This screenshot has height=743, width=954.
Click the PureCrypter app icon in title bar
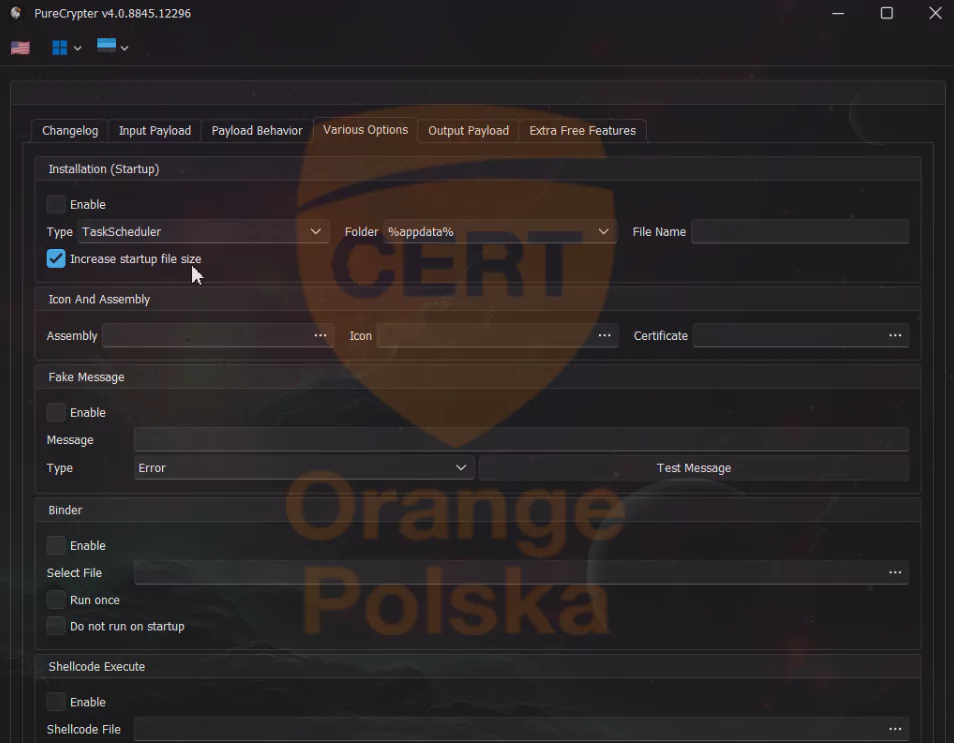pos(16,13)
